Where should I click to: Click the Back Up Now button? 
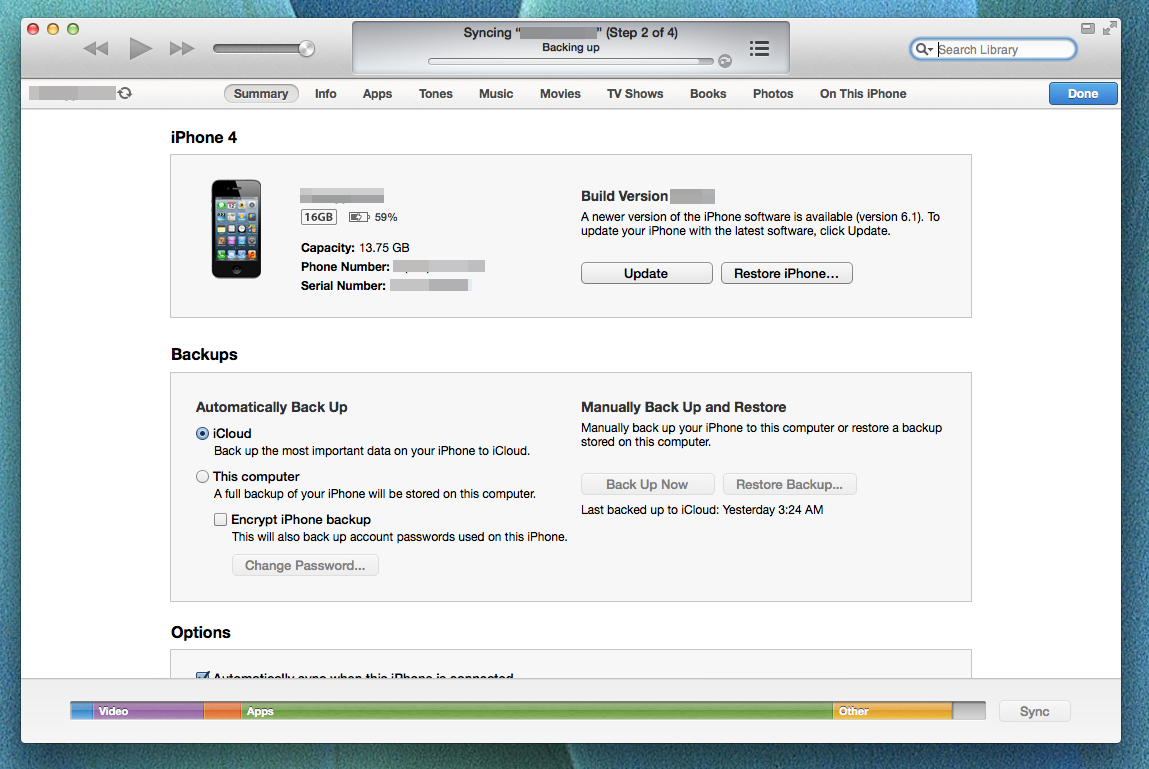(647, 485)
